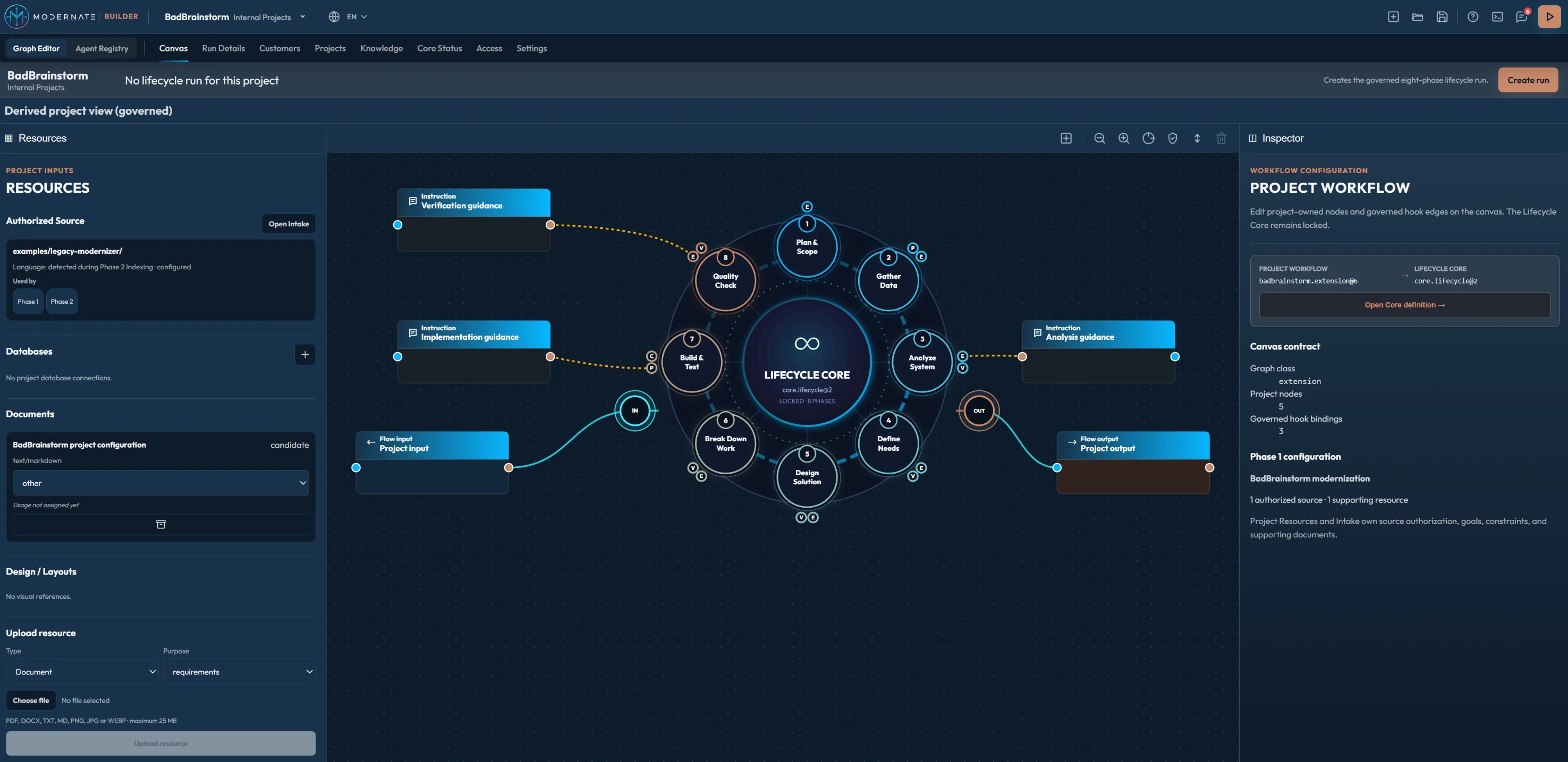Click the Open Intake button
The height and width of the screenshot is (762, 1568).
(x=289, y=224)
